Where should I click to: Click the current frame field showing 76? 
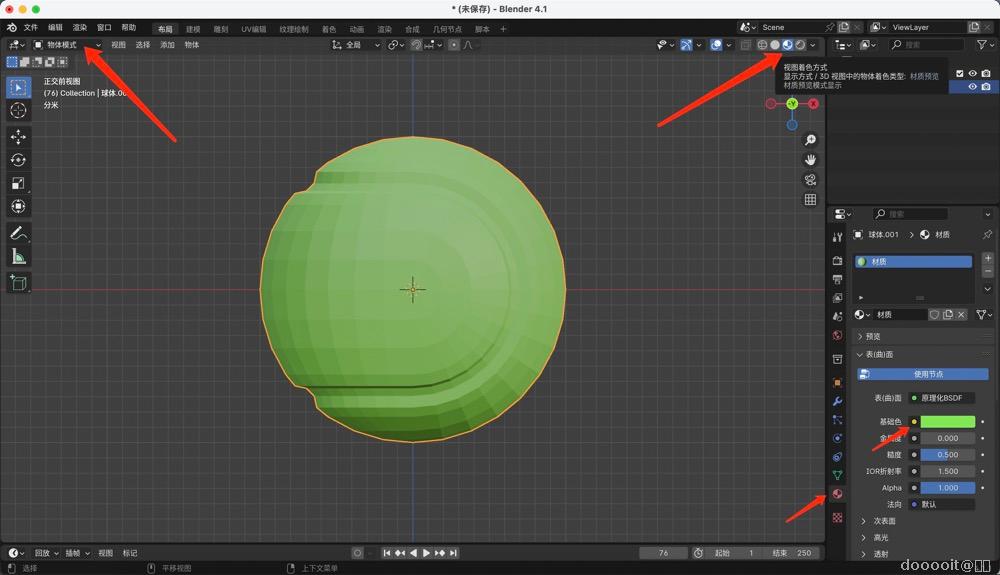tap(664, 553)
